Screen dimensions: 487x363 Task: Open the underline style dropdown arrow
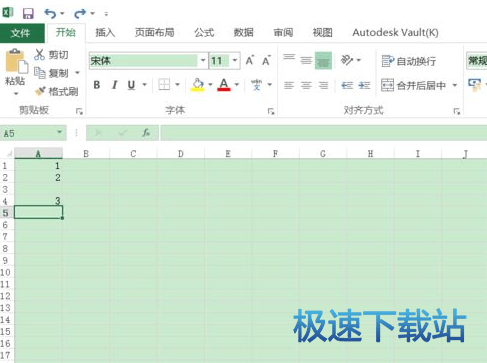point(145,85)
